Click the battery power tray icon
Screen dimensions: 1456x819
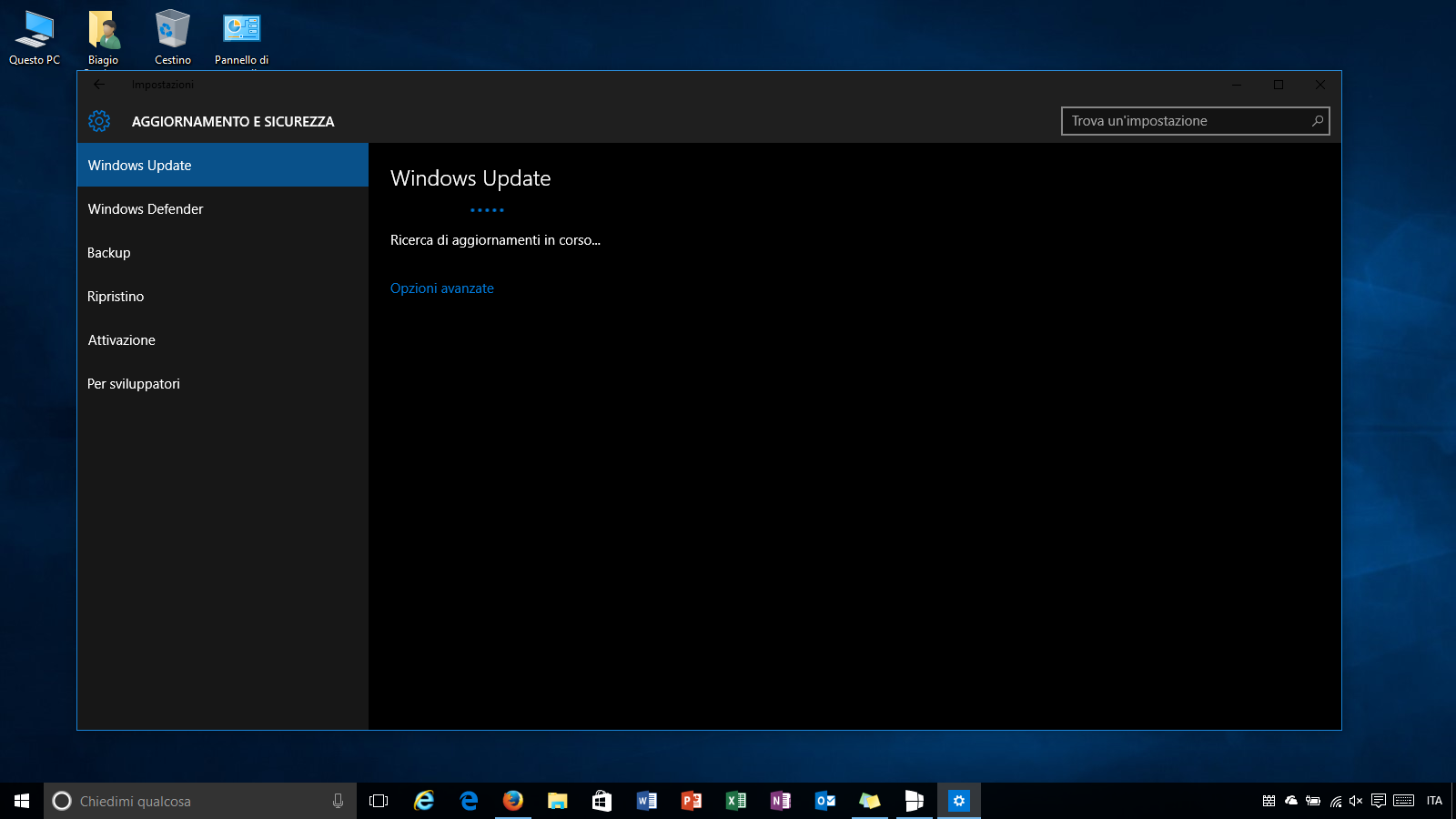(x=1312, y=801)
